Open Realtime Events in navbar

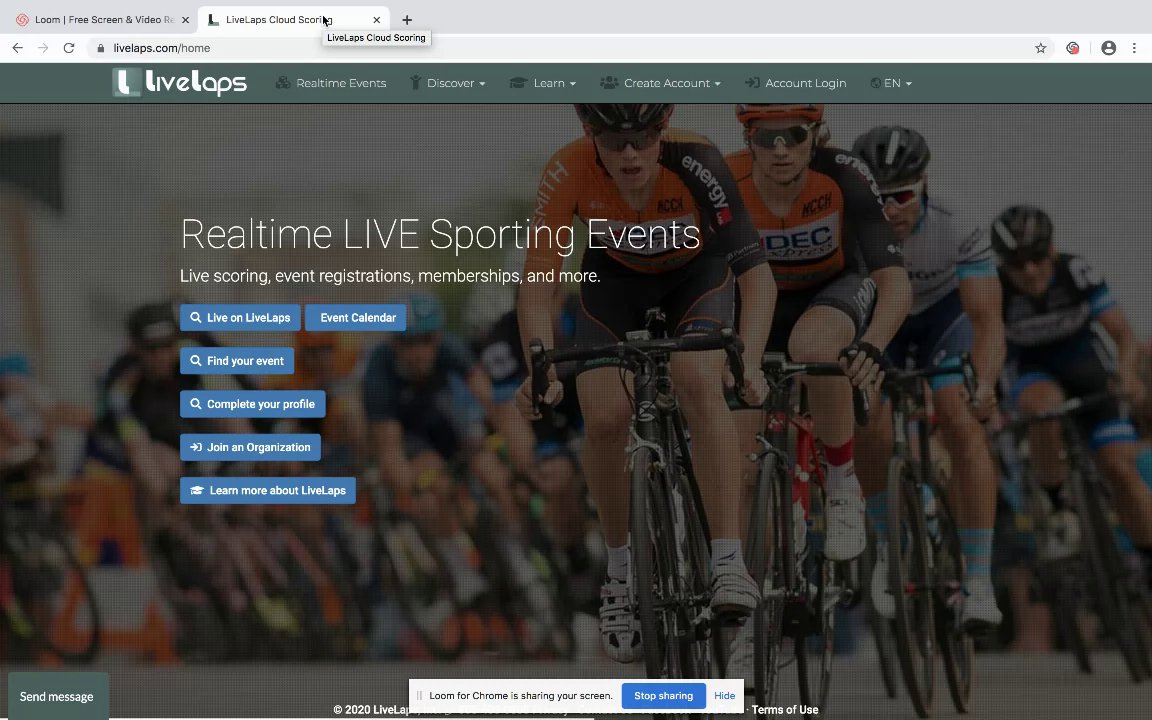(x=331, y=83)
